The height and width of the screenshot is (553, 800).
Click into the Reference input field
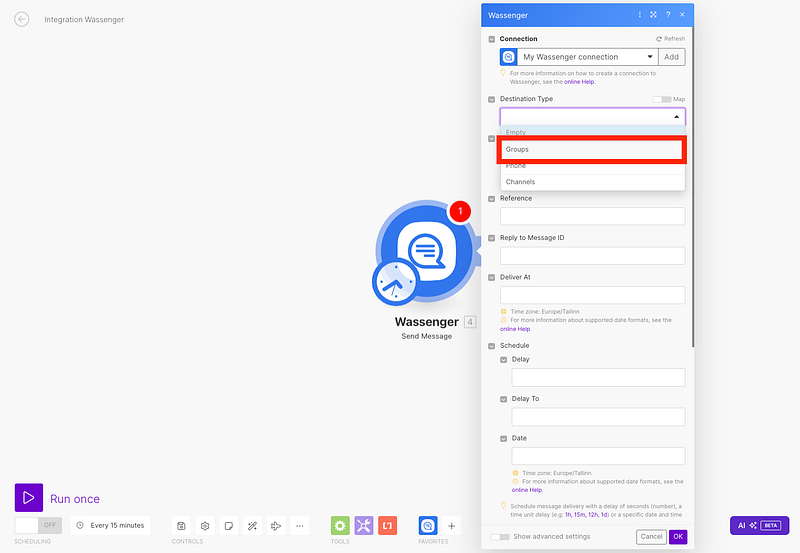[592, 216]
